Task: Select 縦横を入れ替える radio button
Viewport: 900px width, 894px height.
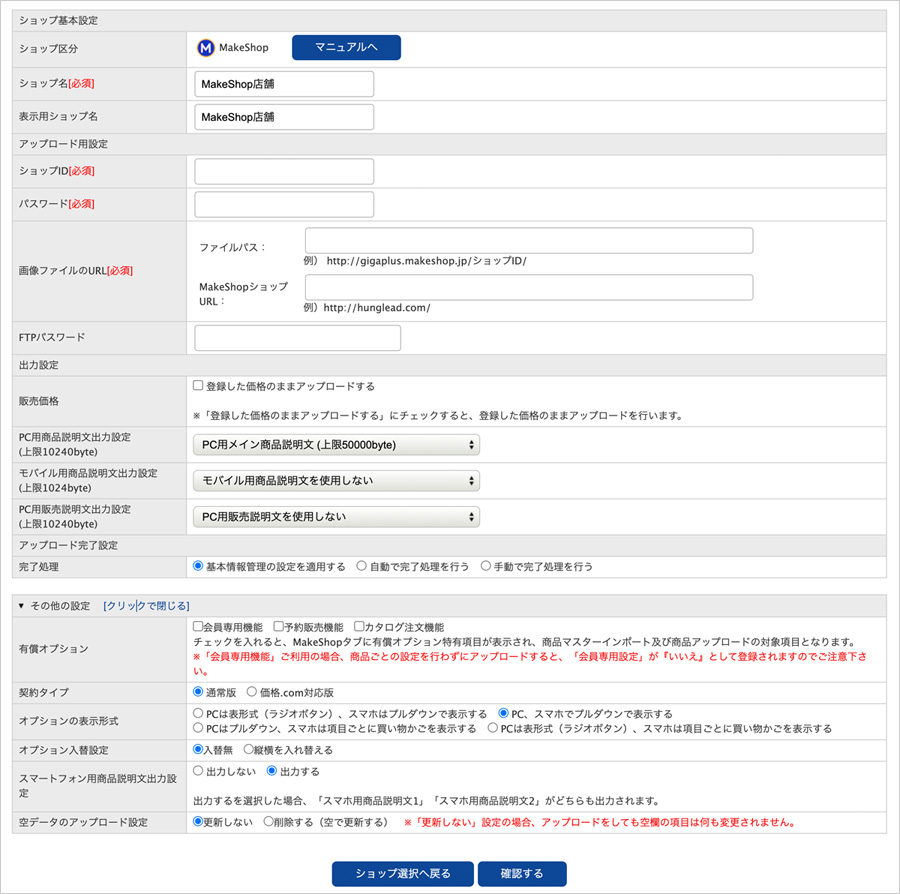Action: click(249, 749)
